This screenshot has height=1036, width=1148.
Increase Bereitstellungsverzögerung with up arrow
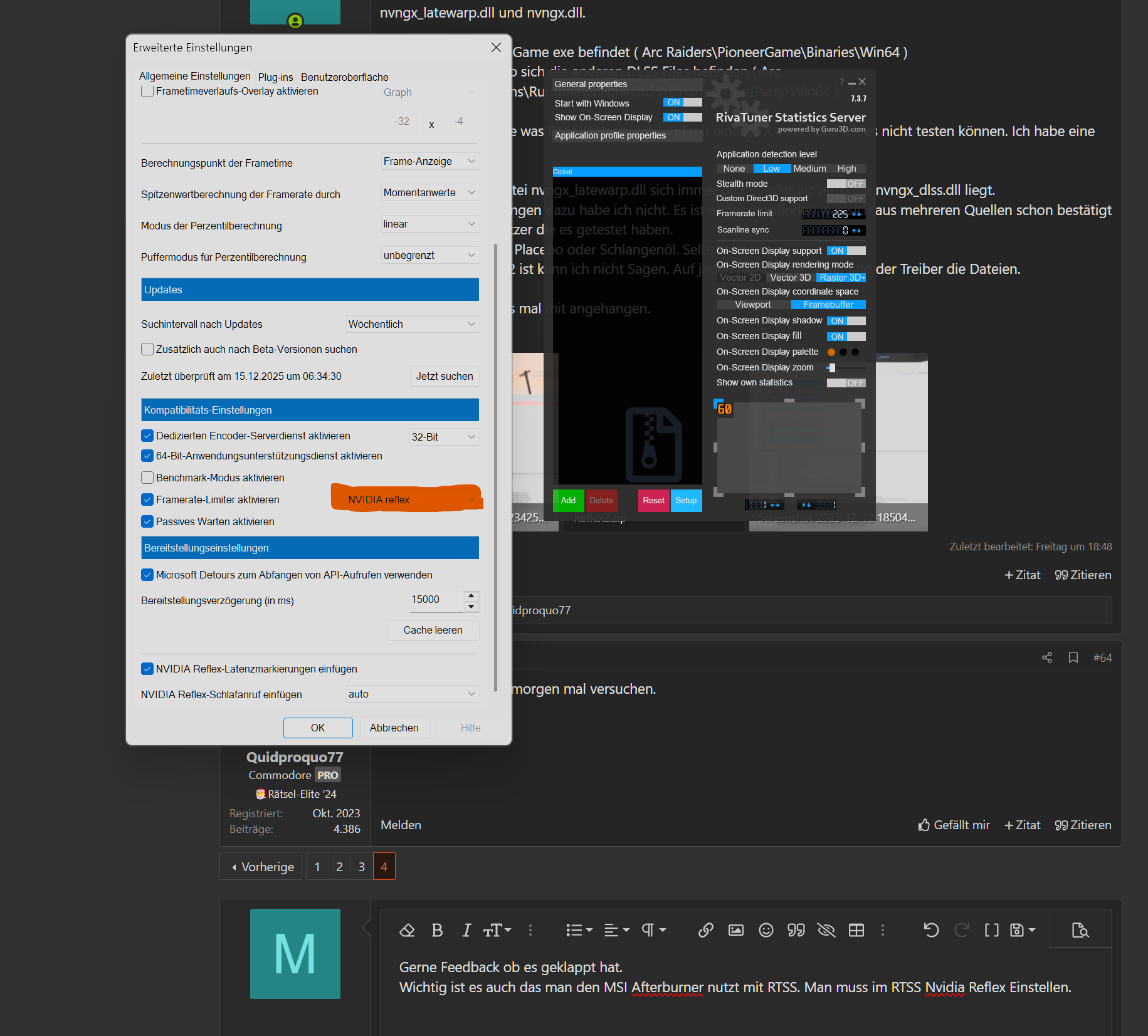click(471, 595)
